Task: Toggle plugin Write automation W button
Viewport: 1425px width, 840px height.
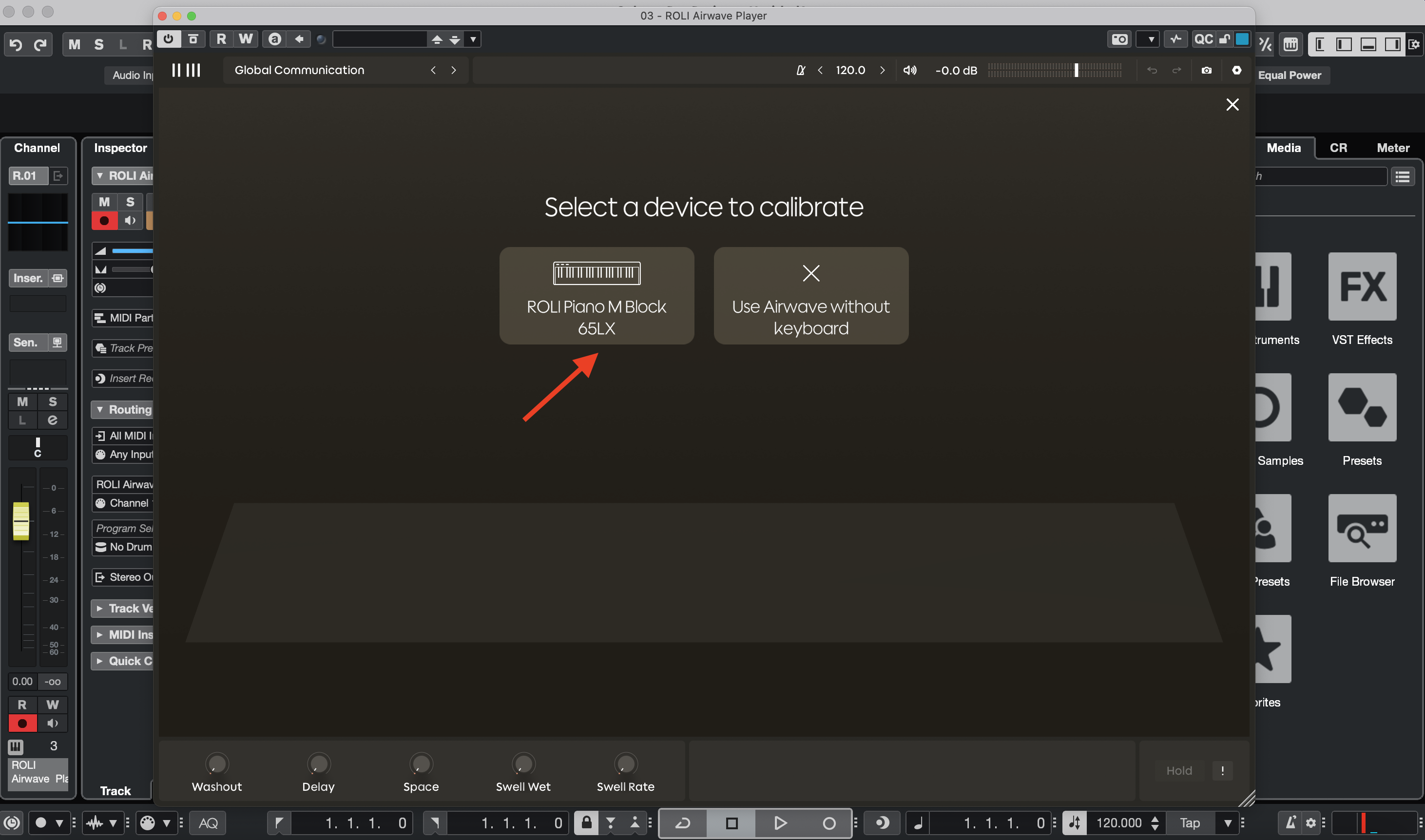Action: [x=246, y=39]
